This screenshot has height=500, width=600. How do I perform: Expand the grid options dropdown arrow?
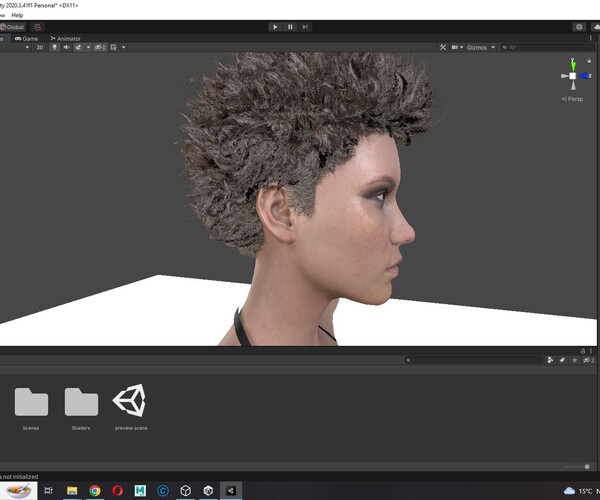124,47
